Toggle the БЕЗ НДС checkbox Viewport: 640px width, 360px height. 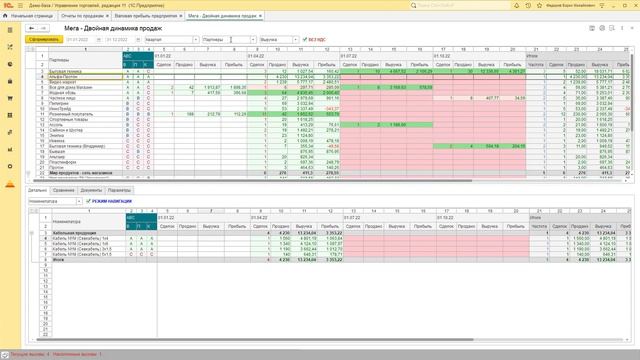(x=305, y=40)
